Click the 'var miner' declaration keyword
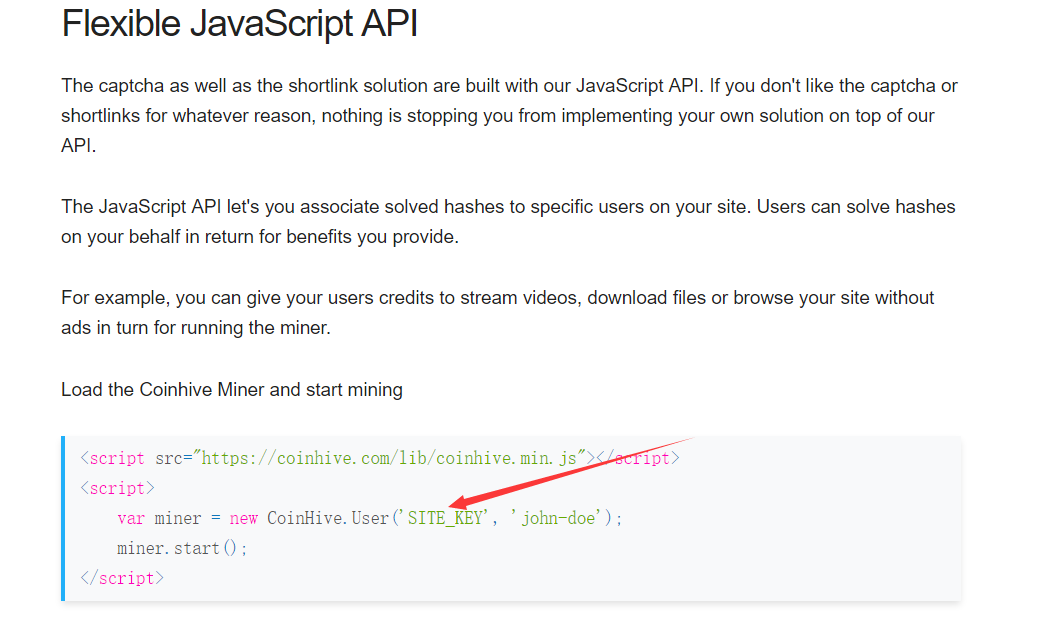The image size is (1047, 619). (131, 518)
